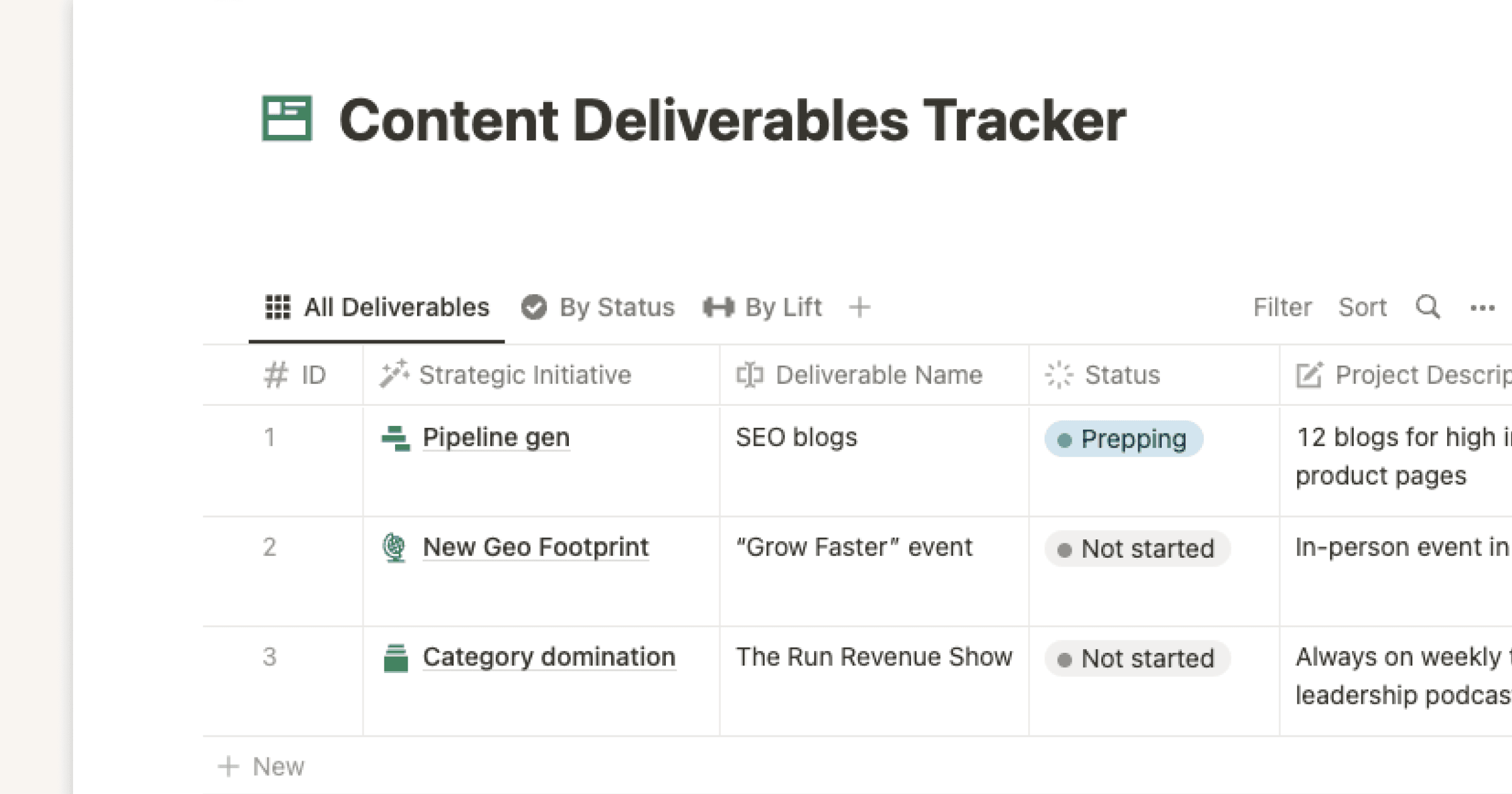Screen dimensions: 1512x794
Task: Click the Content Deliverables Tracker page icon
Action: click(x=287, y=119)
